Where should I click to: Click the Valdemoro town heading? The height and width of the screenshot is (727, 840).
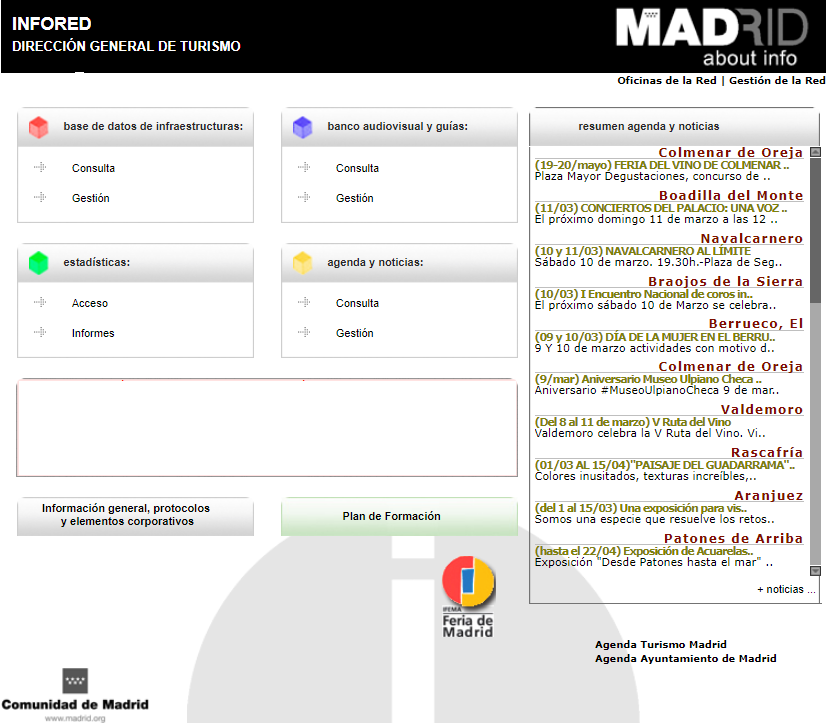pos(762,410)
